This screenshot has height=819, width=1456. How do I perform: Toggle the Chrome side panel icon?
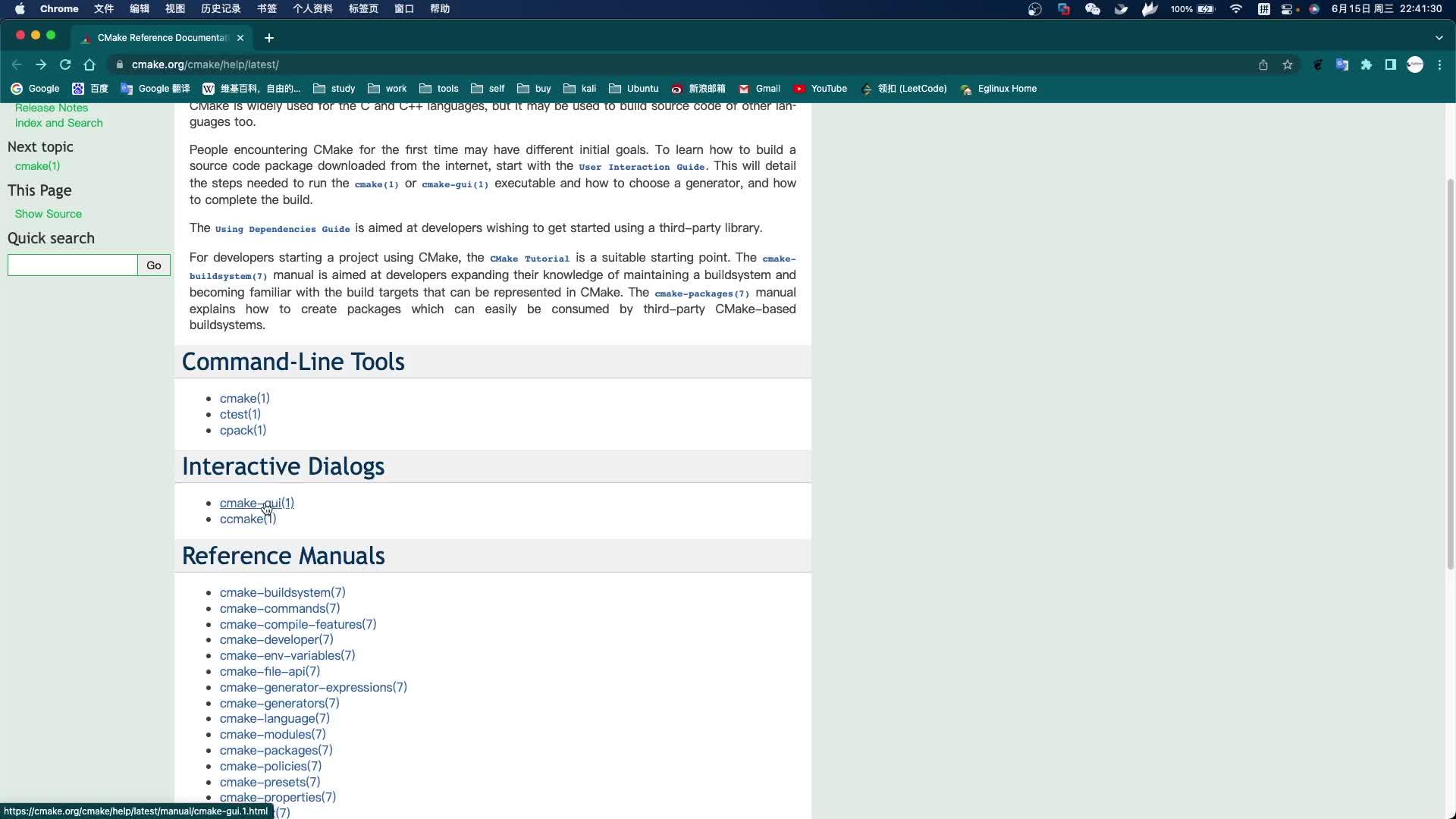(1391, 64)
